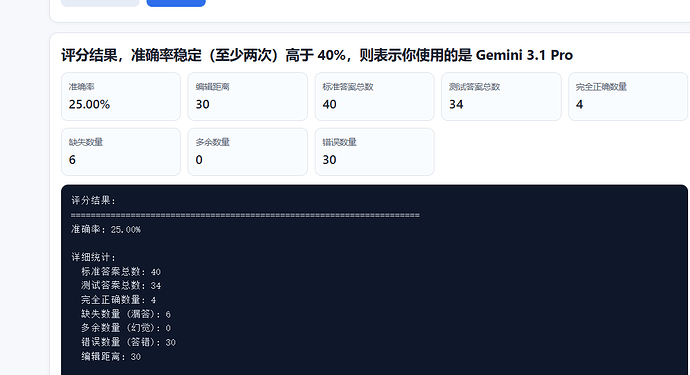Click 标准答案总数: 40 line in console

[x=121, y=272]
